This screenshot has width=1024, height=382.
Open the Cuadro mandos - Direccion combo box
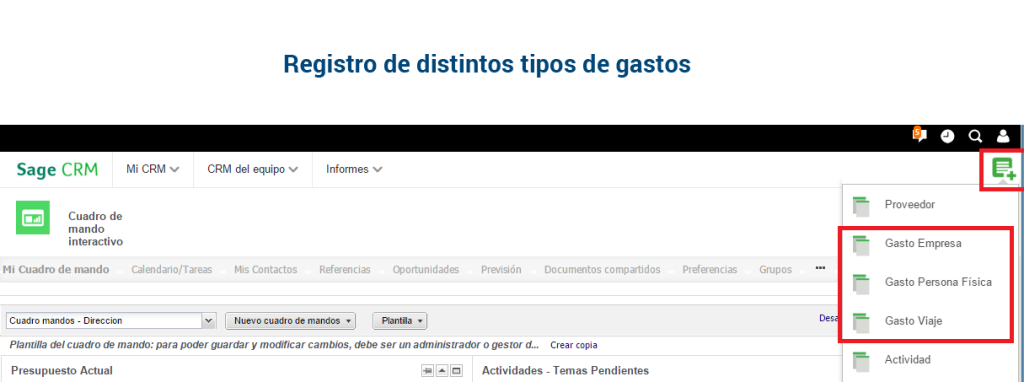pos(111,321)
